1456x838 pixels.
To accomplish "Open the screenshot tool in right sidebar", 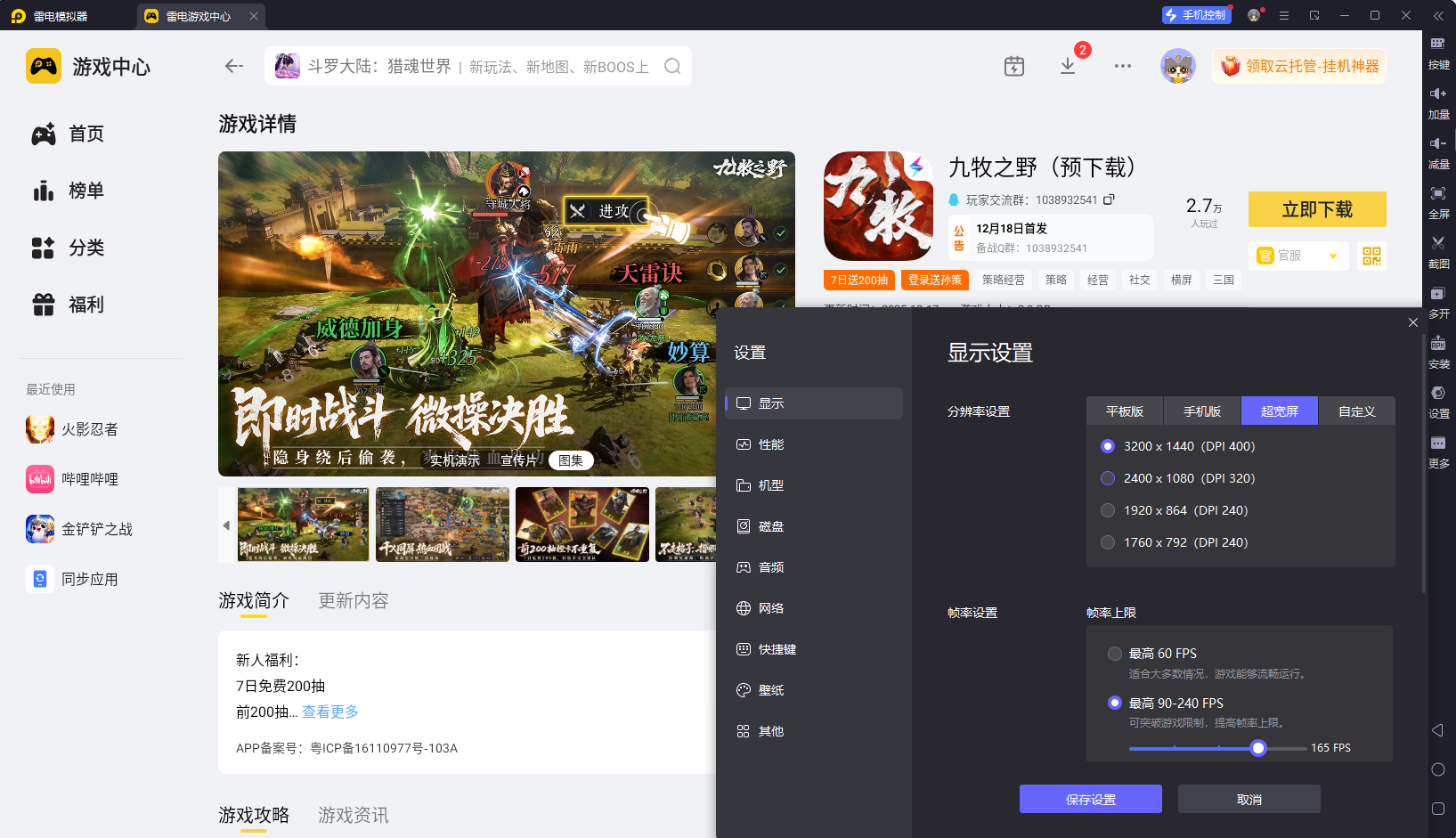I will pyautogui.click(x=1437, y=249).
